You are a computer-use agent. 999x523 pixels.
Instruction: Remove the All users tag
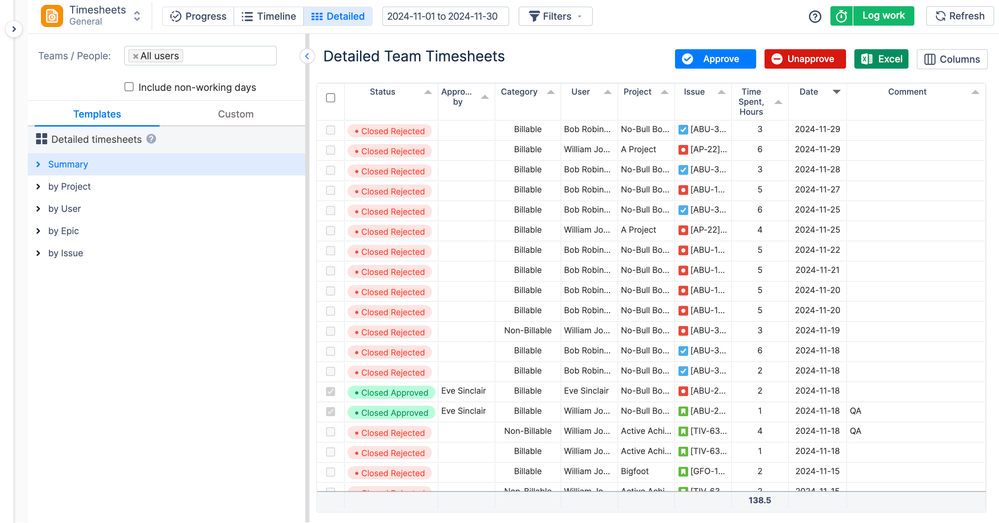tap(135, 57)
